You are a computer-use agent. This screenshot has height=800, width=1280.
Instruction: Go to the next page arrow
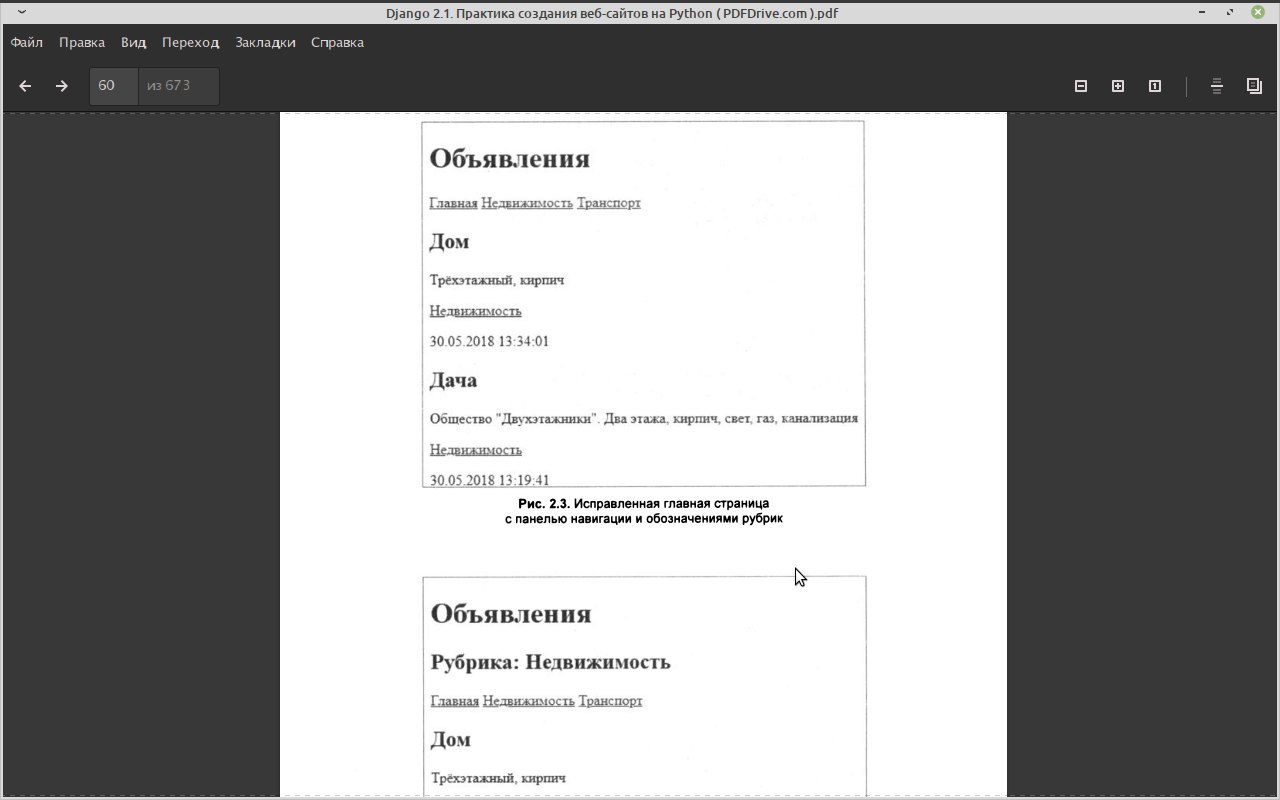click(62, 86)
